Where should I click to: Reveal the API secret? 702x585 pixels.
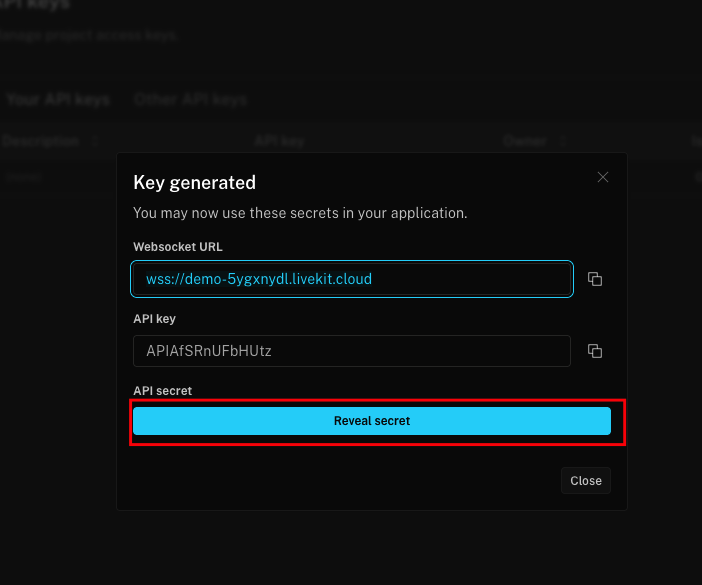click(372, 421)
